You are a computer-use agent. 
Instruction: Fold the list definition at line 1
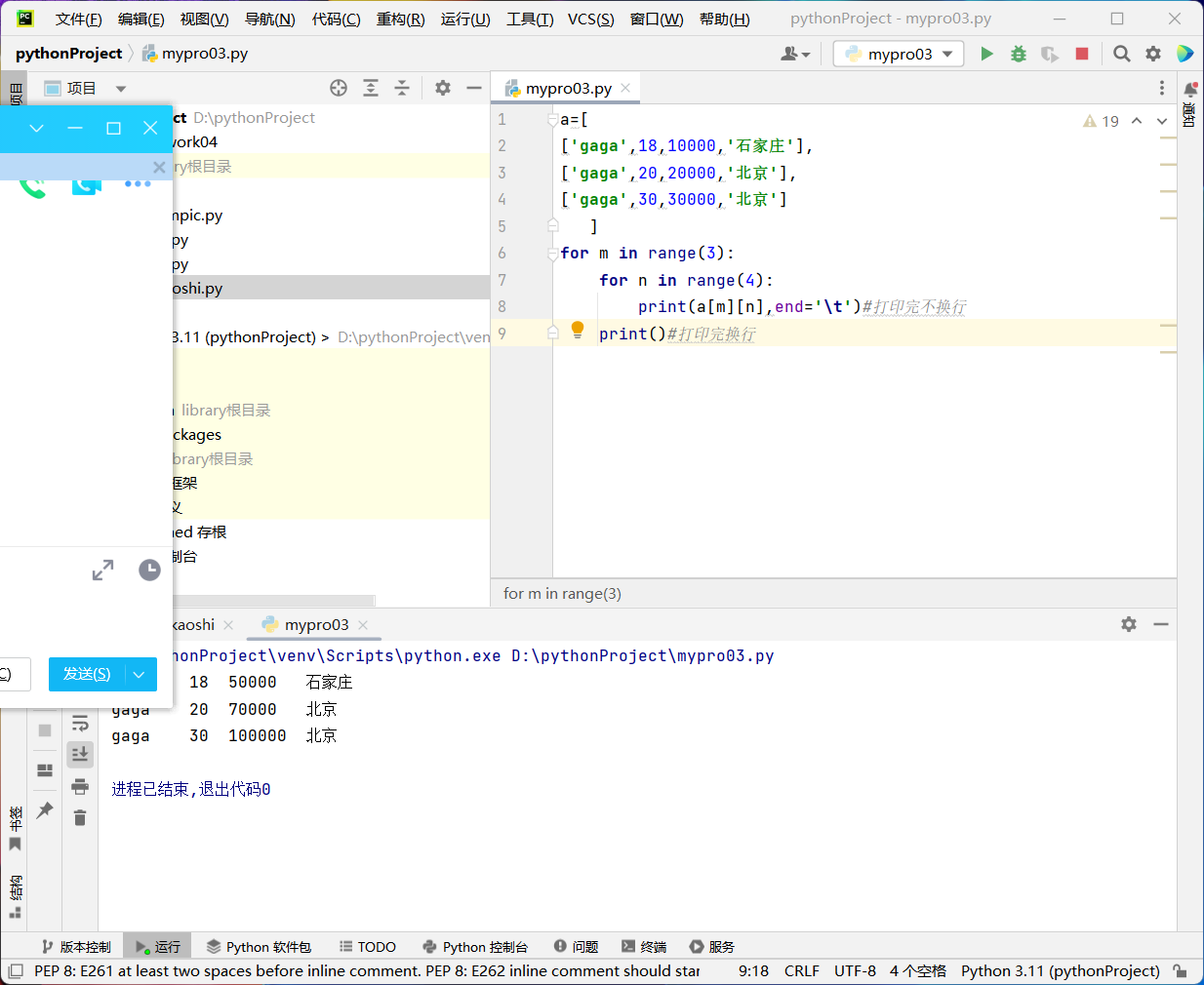point(552,119)
